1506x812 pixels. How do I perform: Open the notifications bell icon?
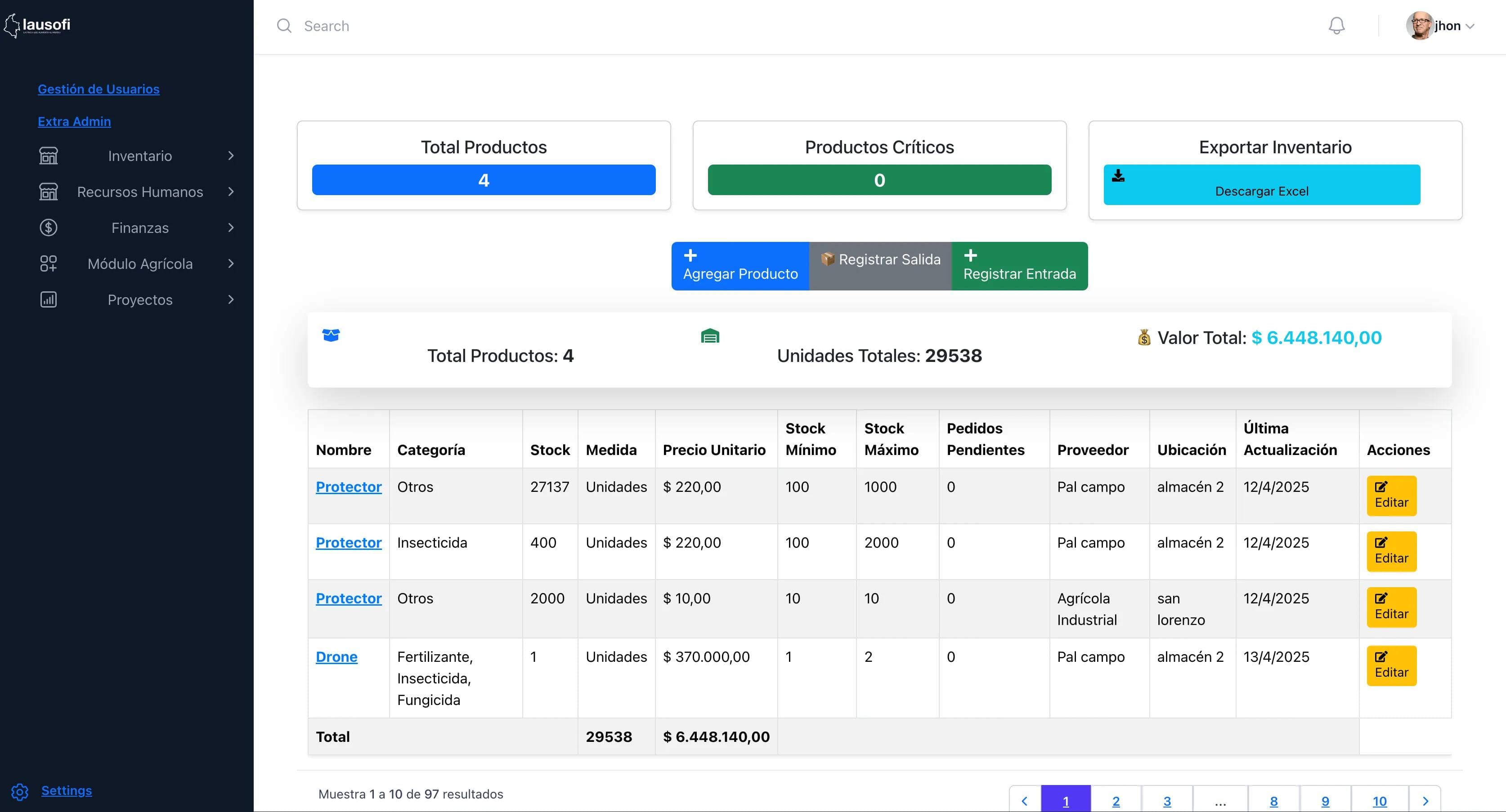tap(1336, 26)
